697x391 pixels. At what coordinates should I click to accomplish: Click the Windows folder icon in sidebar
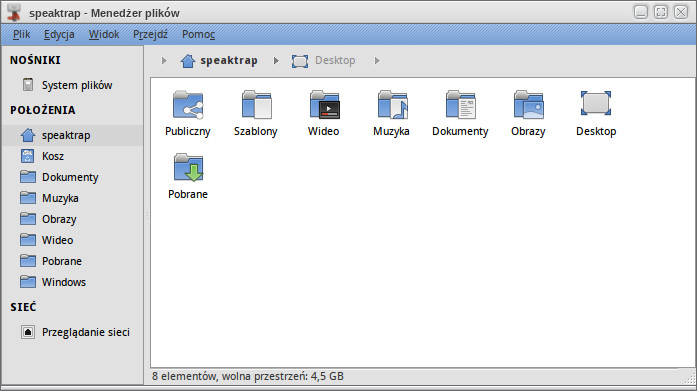click(28, 282)
